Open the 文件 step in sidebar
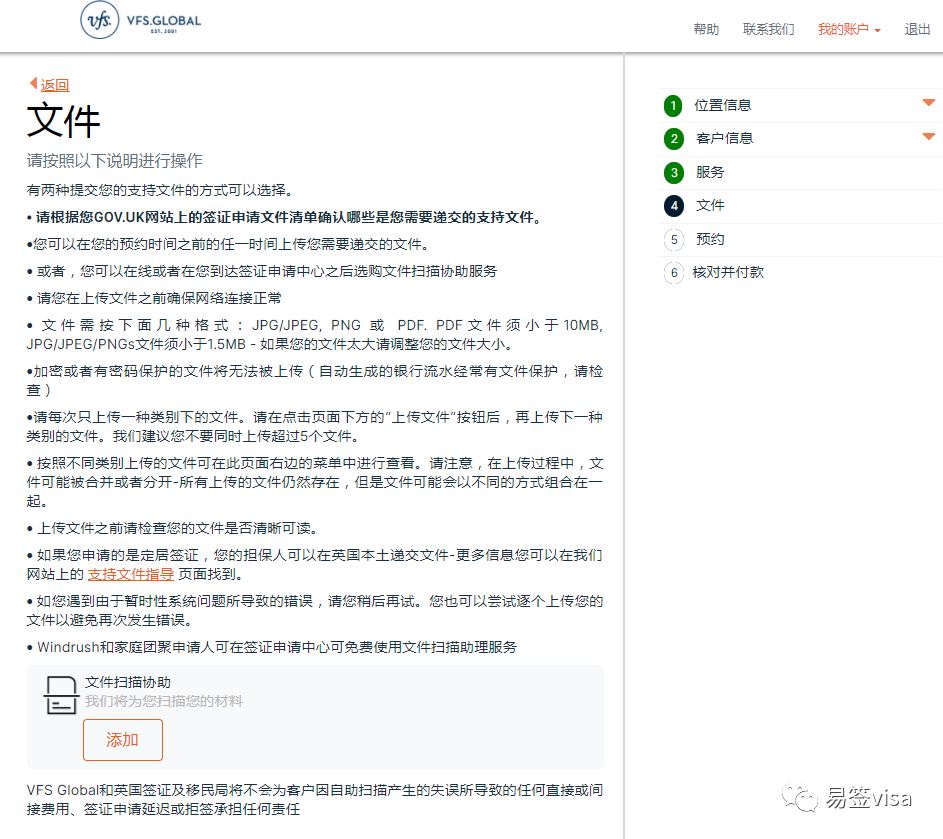Screen dimensions: 943x839 (x=710, y=205)
